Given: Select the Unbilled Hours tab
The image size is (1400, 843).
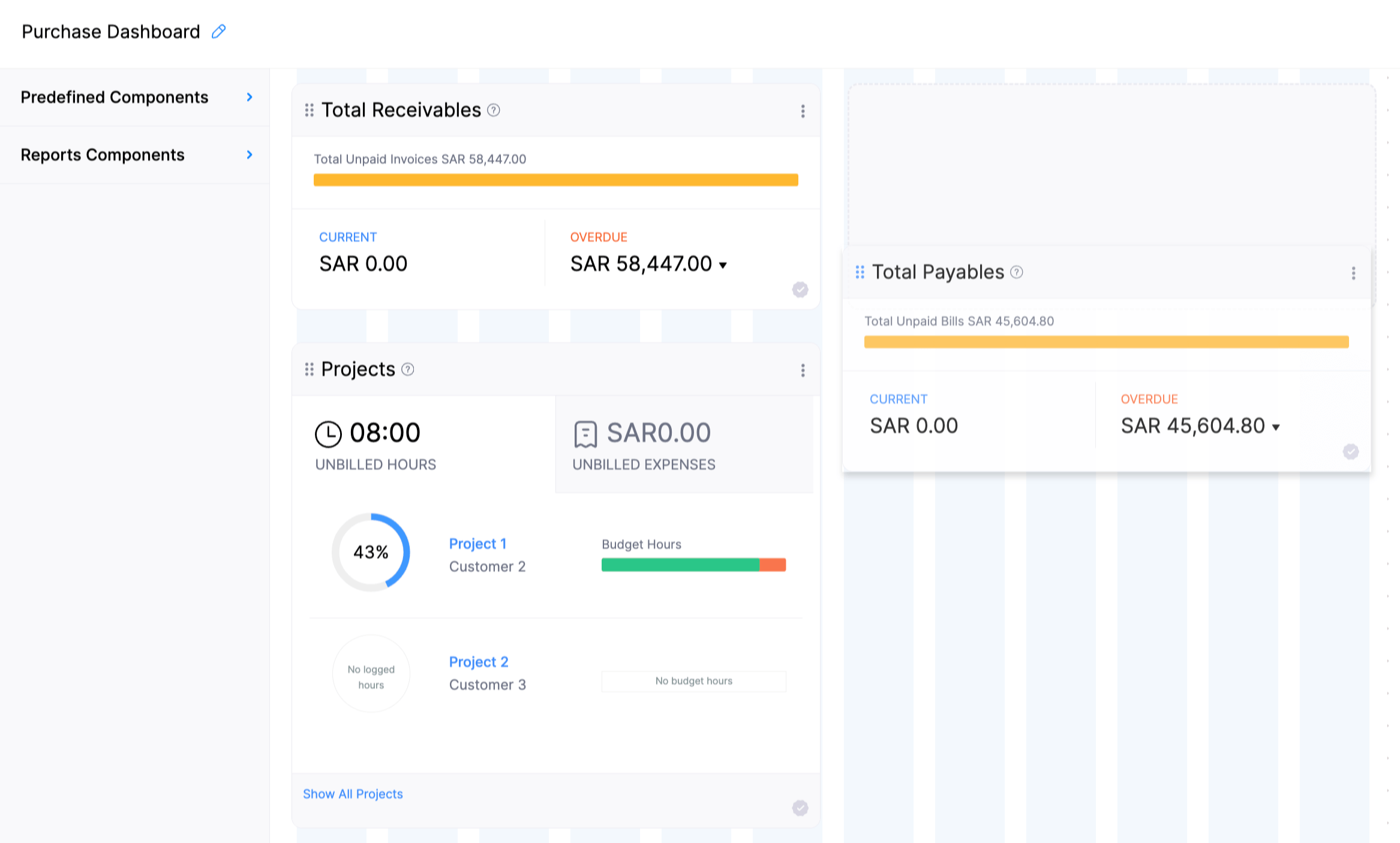Looking at the screenshot, I should point(423,445).
